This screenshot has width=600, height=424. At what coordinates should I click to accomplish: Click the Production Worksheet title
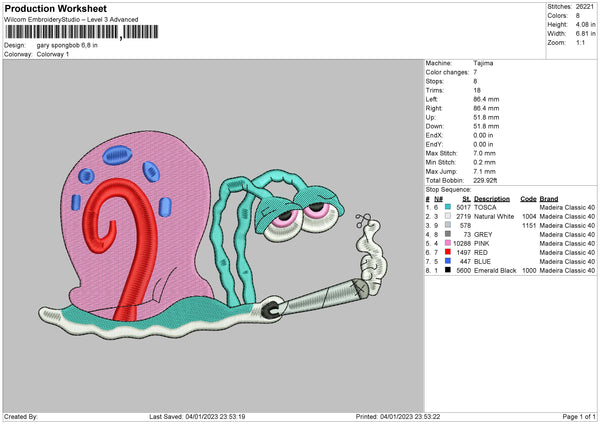click(55, 8)
